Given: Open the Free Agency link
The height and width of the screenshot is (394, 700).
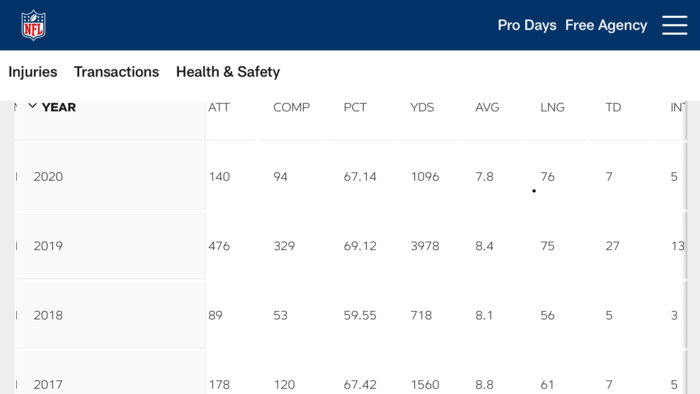Looking at the screenshot, I should pyautogui.click(x=606, y=25).
